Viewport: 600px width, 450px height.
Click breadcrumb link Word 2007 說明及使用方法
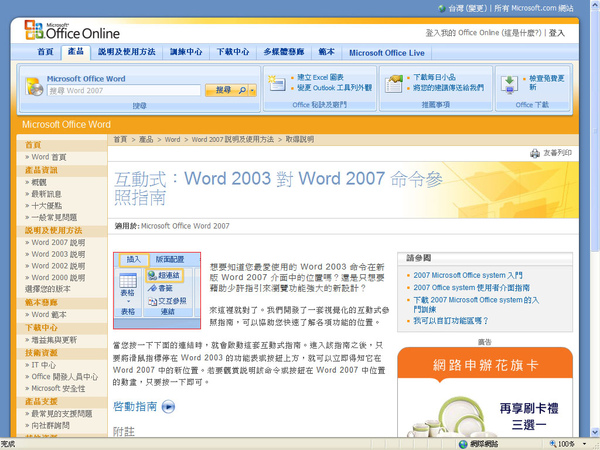pyautogui.click(x=233, y=140)
